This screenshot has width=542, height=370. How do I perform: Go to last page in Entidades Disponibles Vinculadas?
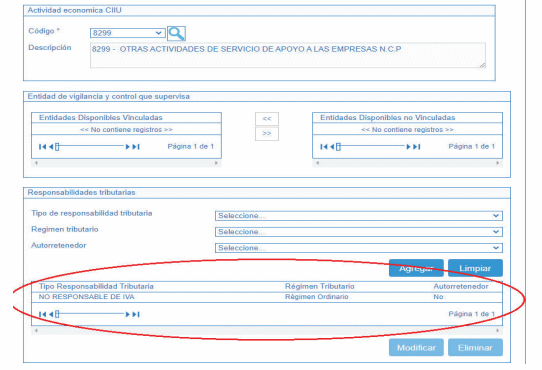(136, 147)
